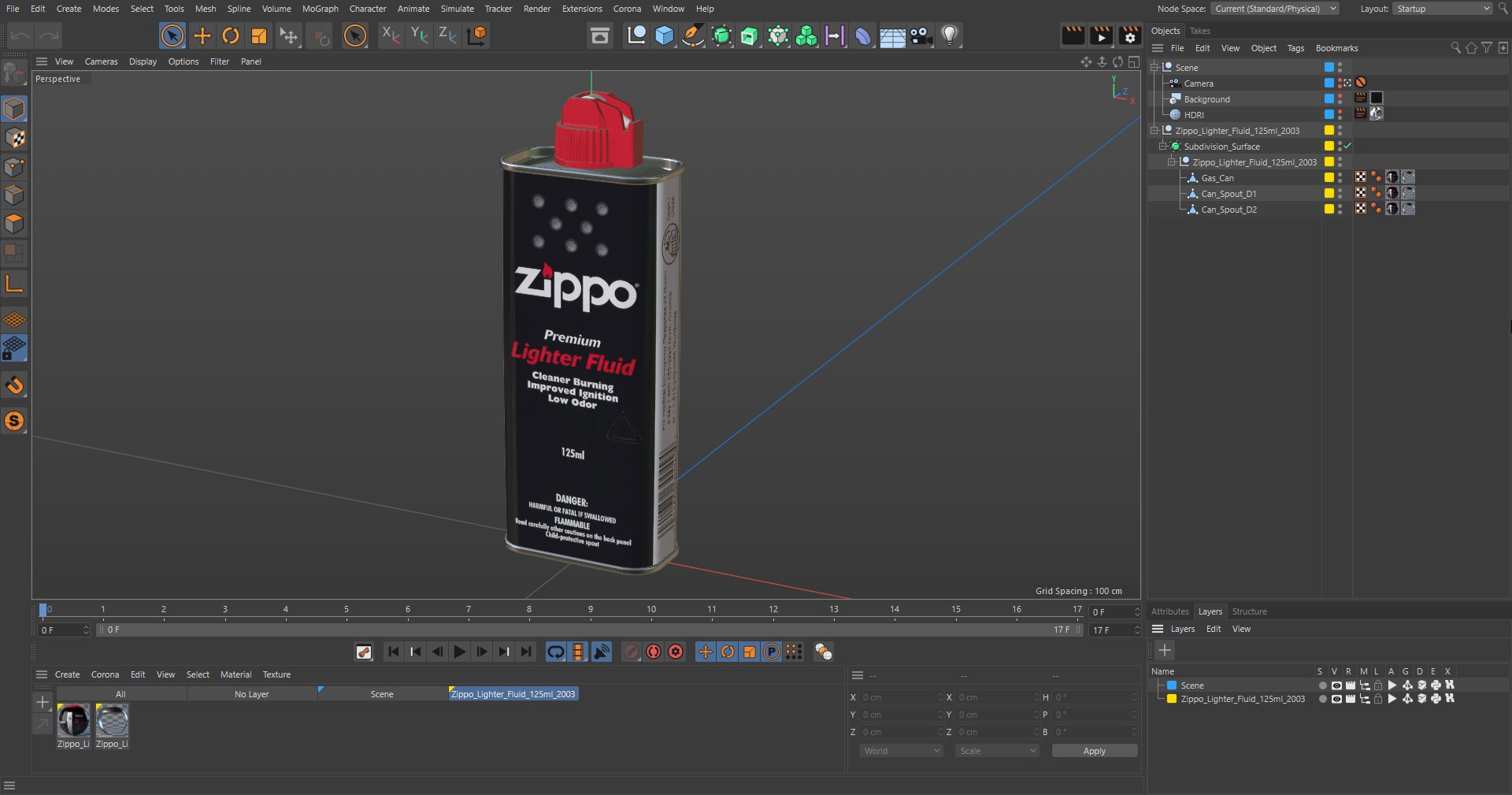The width and height of the screenshot is (1512, 795).
Task: Open the Scale mode dropdown
Action: point(997,751)
